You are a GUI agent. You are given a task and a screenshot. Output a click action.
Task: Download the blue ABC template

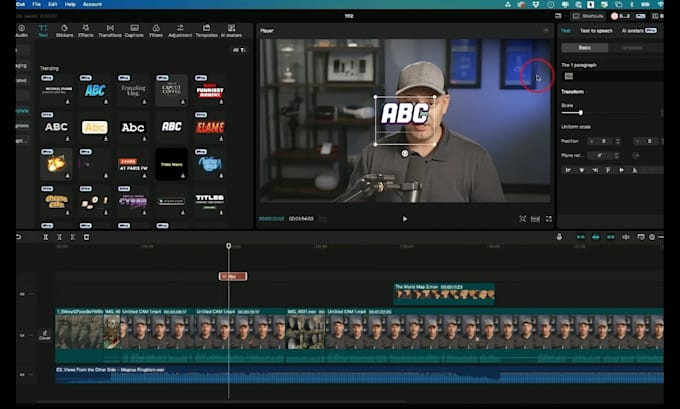click(106, 102)
